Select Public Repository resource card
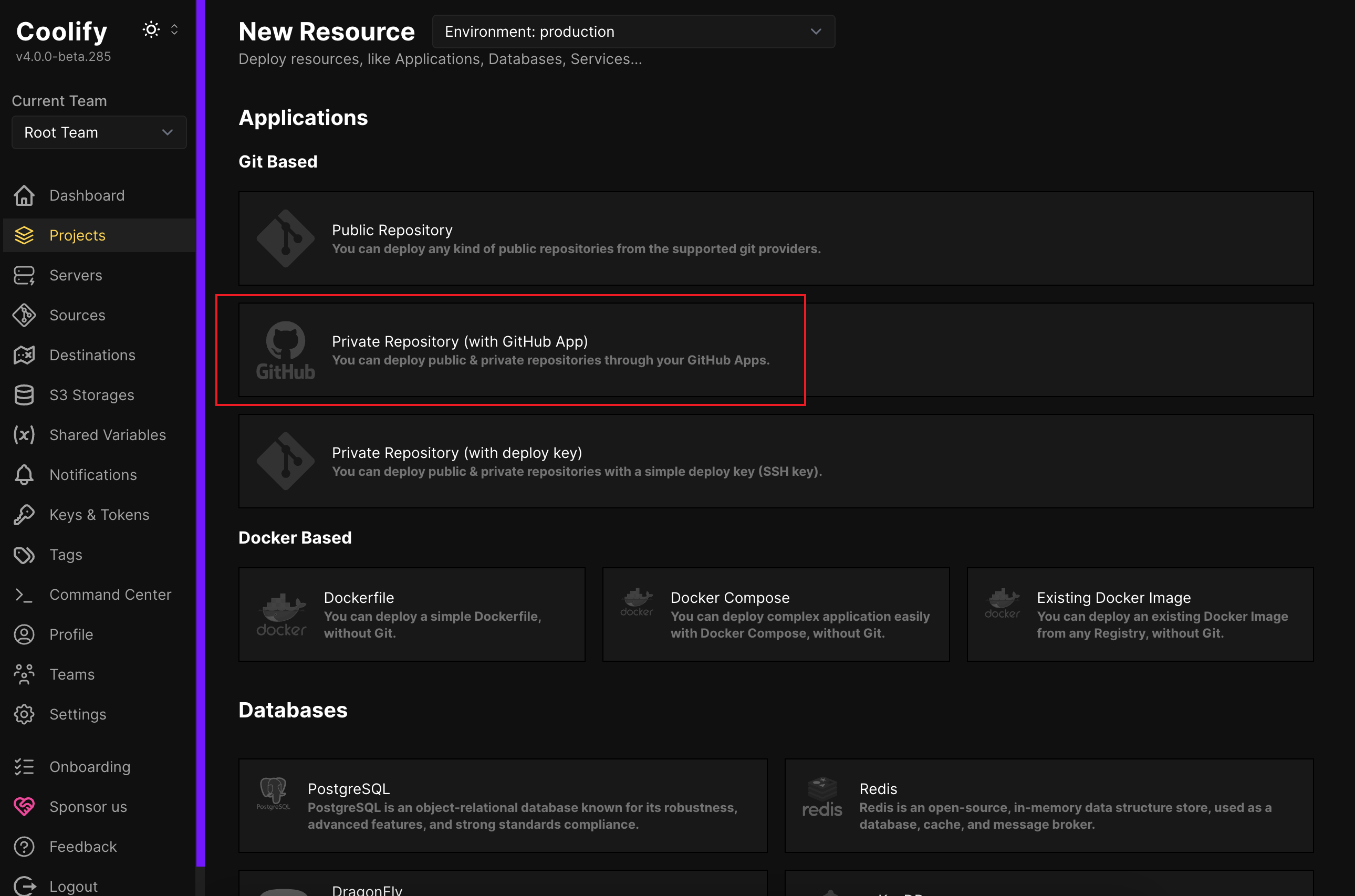This screenshot has height=896, width=1355. [x=775, y=239]
